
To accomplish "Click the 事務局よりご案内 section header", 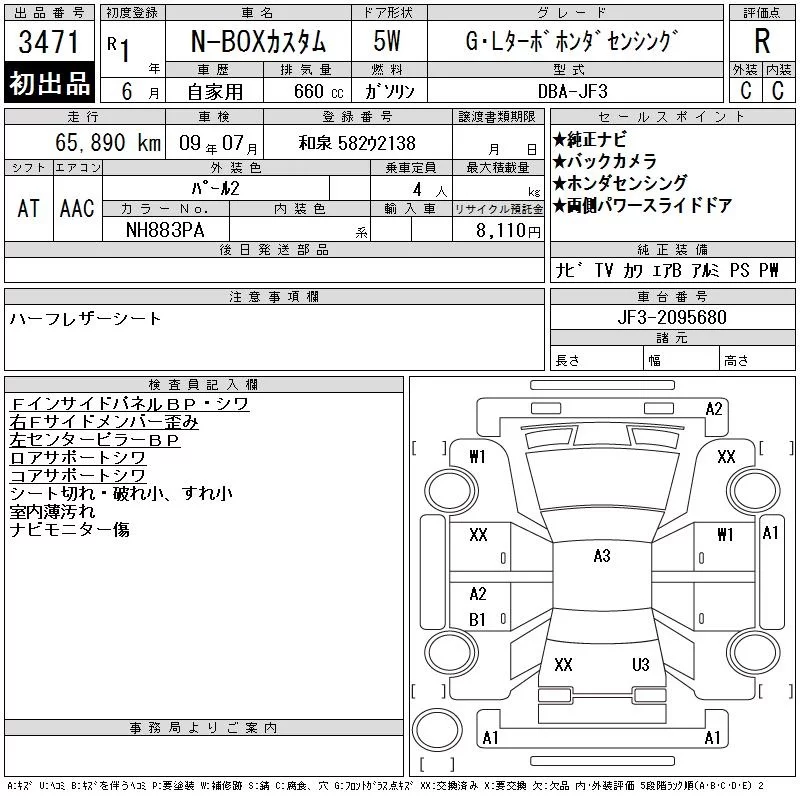I will coord(204,728).
